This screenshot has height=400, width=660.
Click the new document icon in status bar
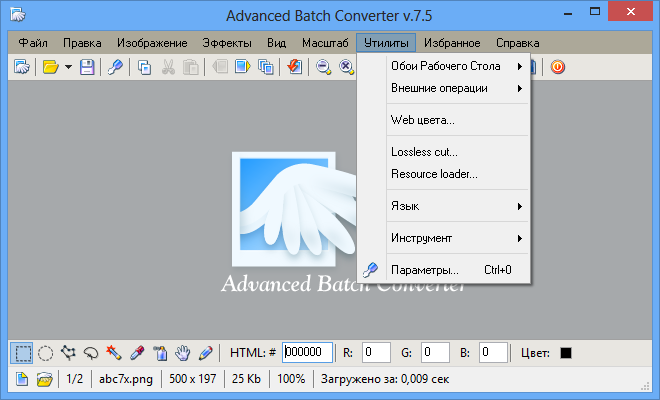click(x=22, y=379)
